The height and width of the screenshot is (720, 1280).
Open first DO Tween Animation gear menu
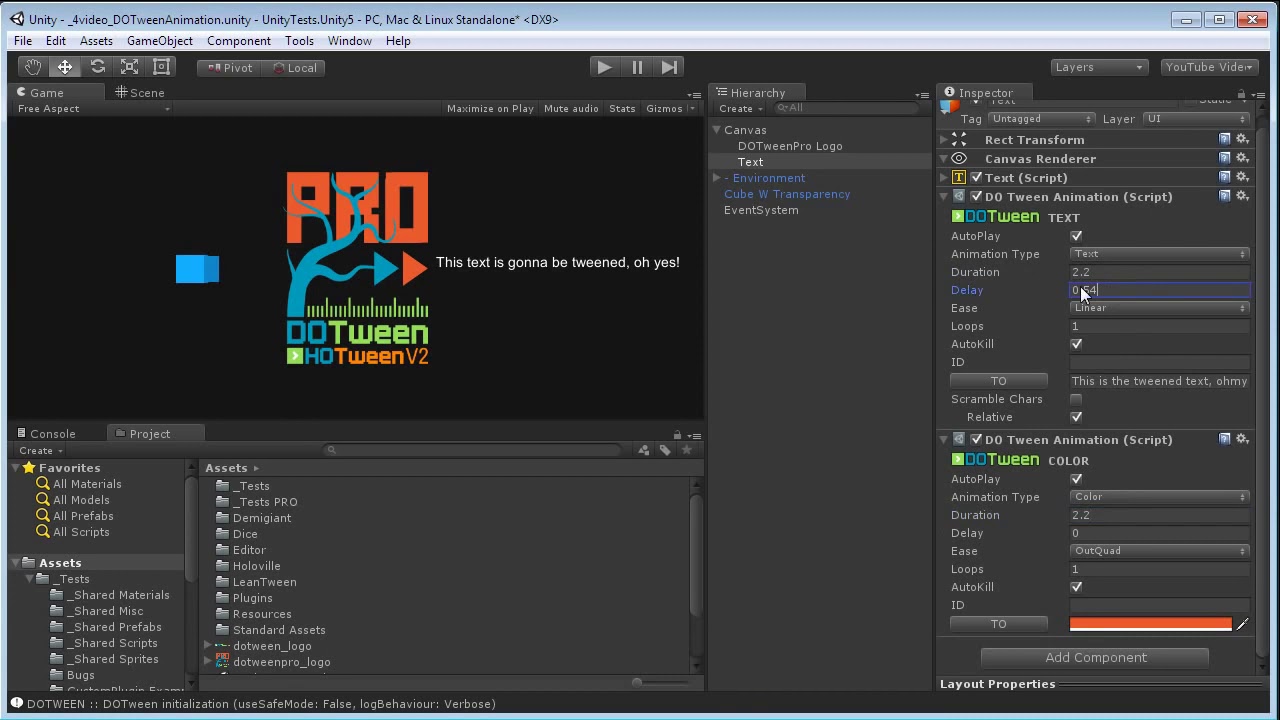(1242, 196)
